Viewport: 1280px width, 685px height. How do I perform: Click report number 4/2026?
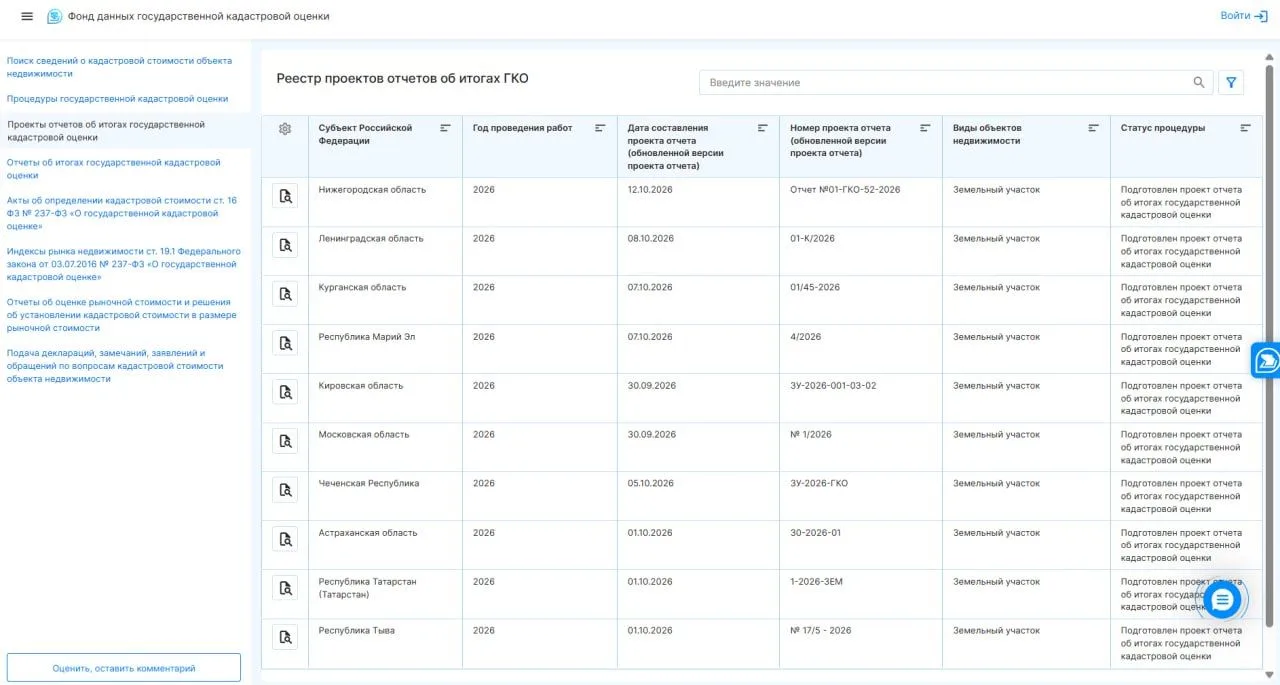click(x=805, y=337)
